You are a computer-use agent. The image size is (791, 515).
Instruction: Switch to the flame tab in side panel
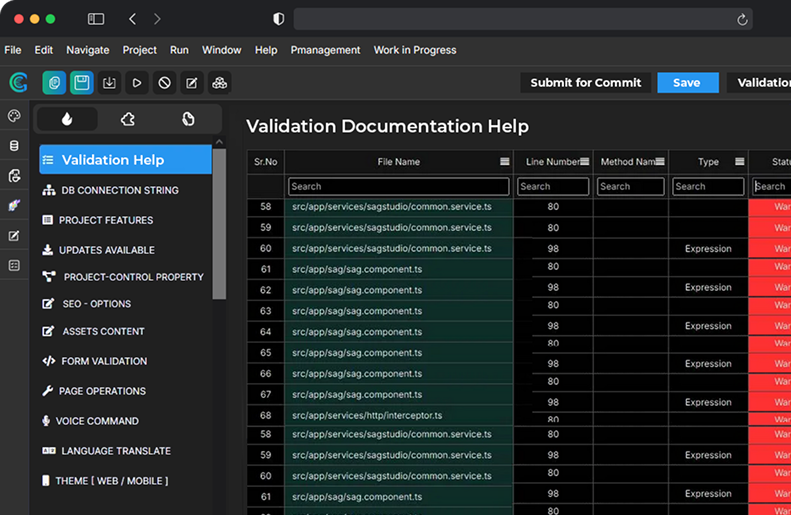(67, 119)
